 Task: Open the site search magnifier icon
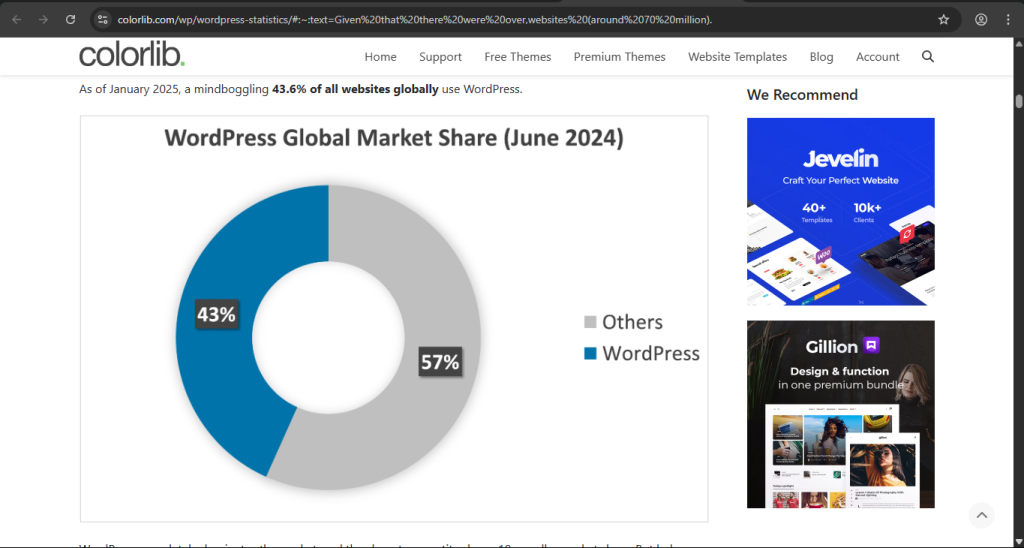pyautogui.click(x=927, y=57)
